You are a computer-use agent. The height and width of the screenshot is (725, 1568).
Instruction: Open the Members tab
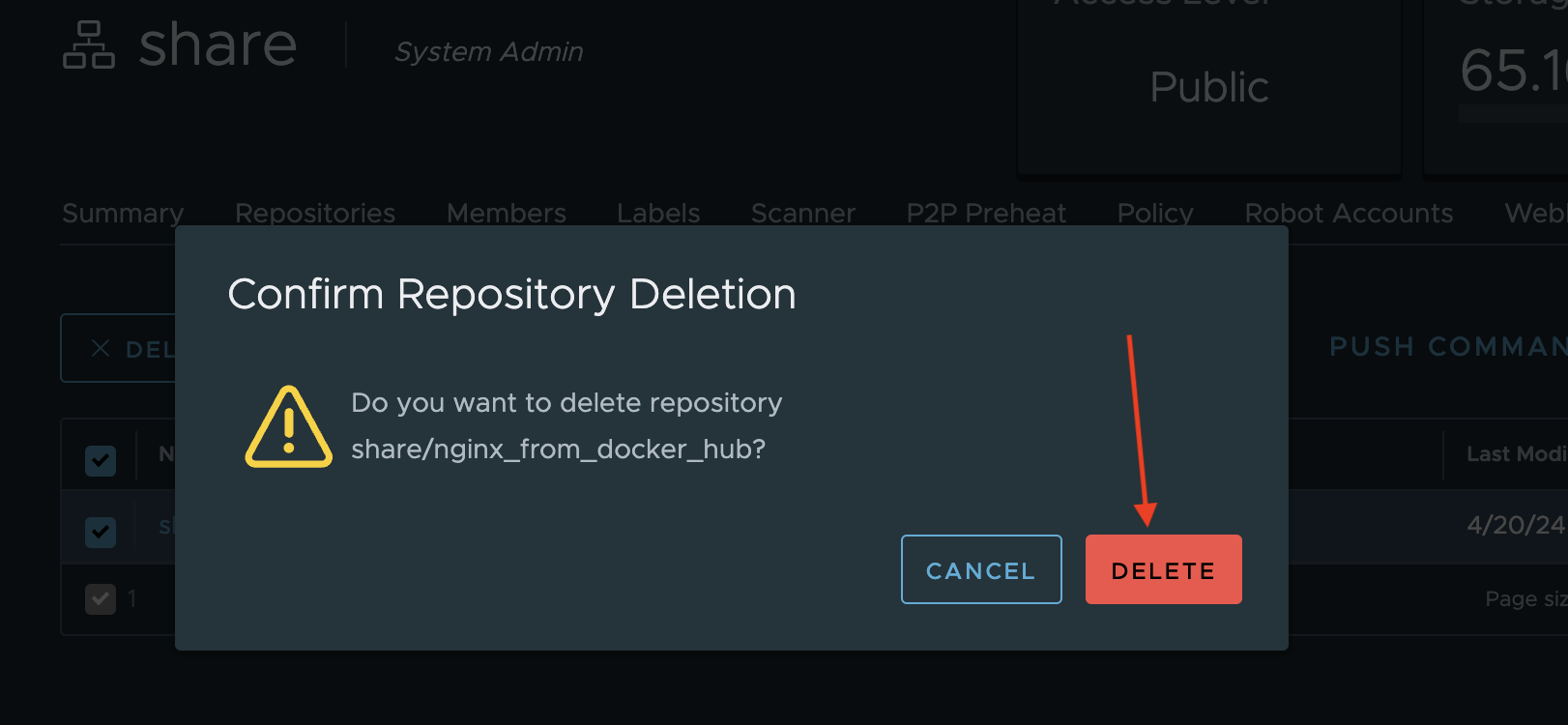pos(507,213)
